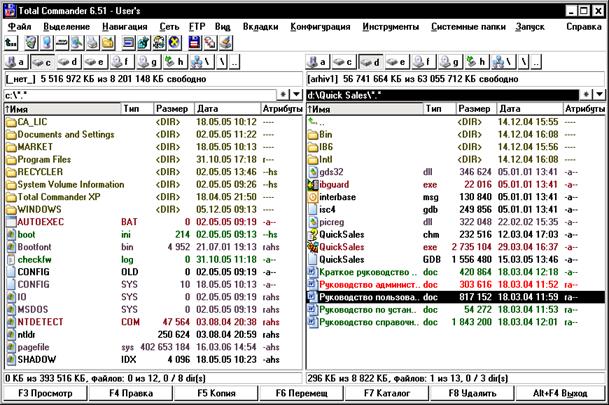The image size is (609, 405).
Task: Select the NTDETECT COM file
Action: (x=153, y=322)
